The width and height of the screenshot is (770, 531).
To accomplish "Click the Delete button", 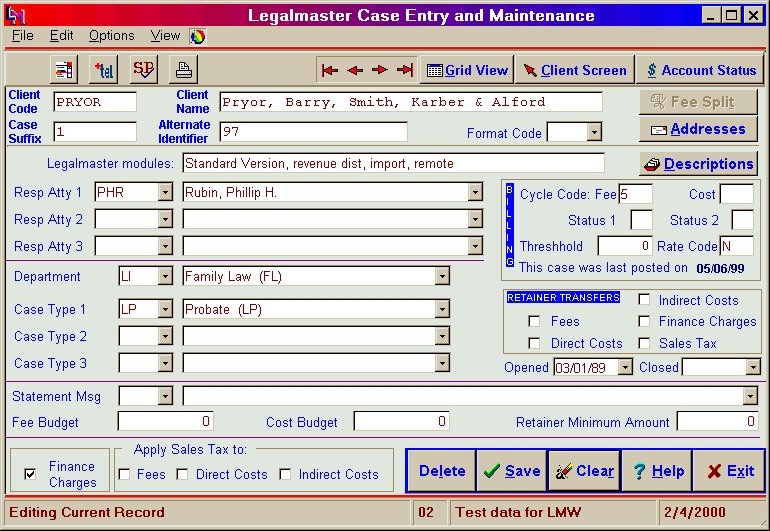I will pyautogui.click(x=441, y=471).
